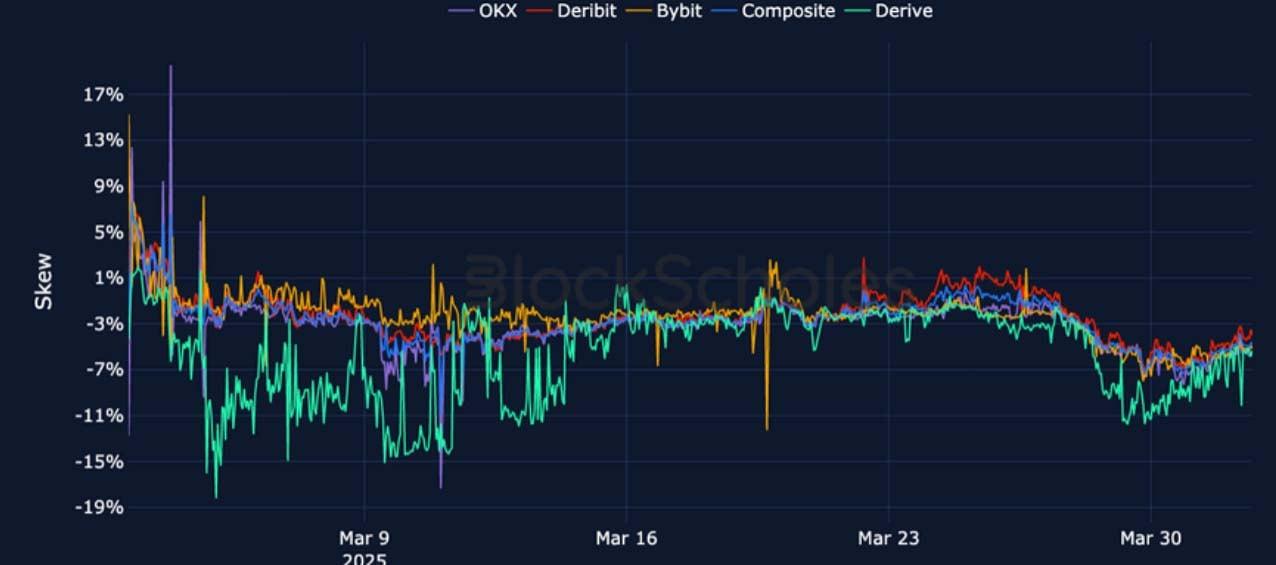Click the BlockScholes watermark in chart center
Screen dimensions: 1276x565
tap(688, 278)
